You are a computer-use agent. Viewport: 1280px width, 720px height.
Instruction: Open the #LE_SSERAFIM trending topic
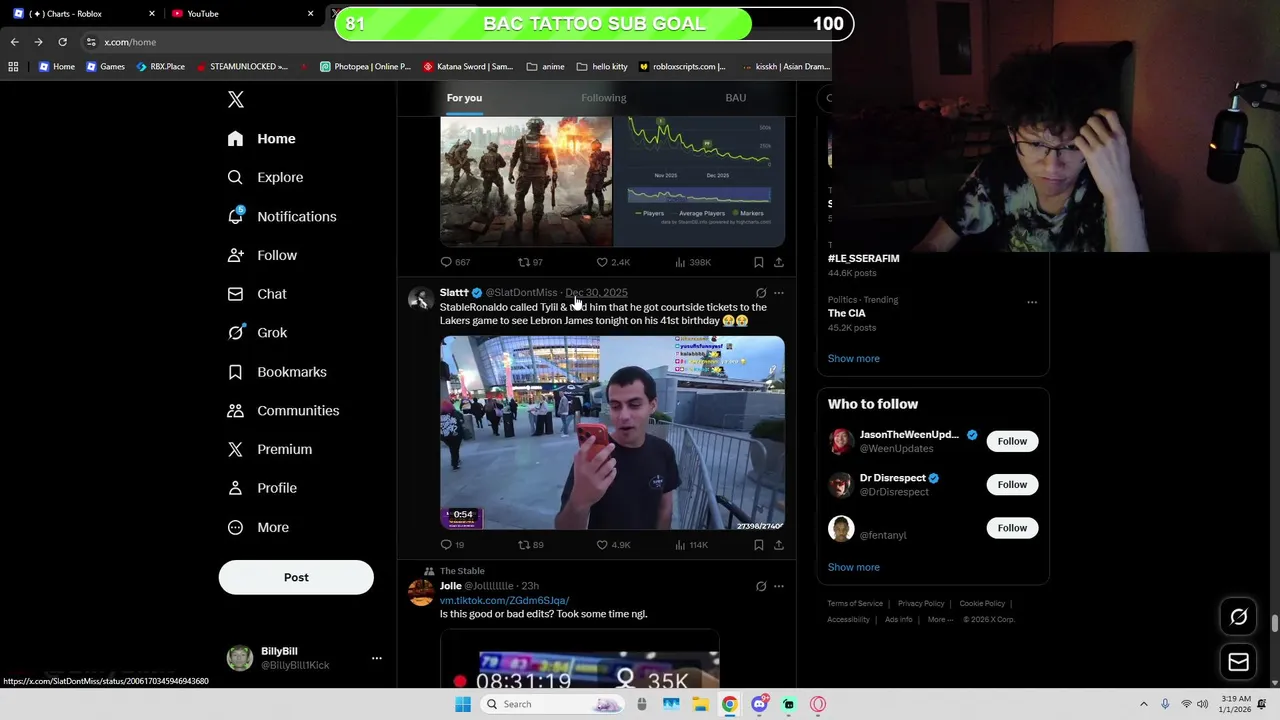coord(863,258)
